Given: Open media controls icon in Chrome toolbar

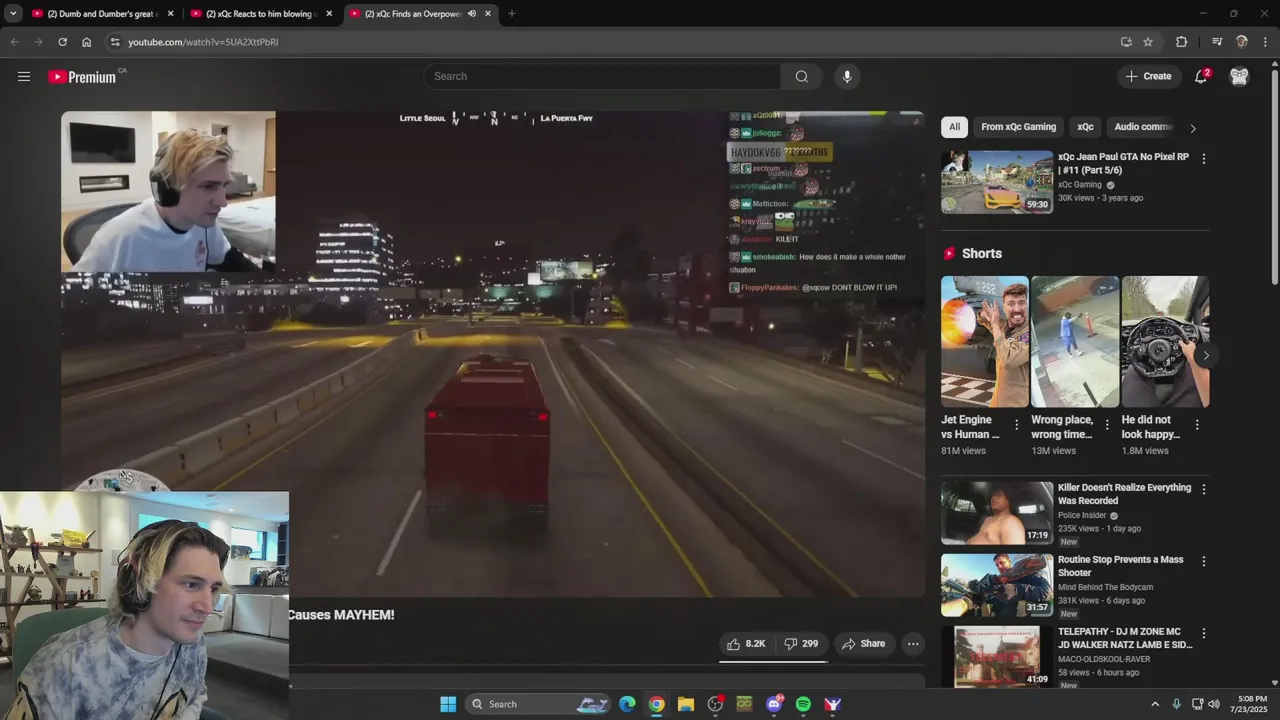Looking at the screenshot, I should pos(1217,42).
